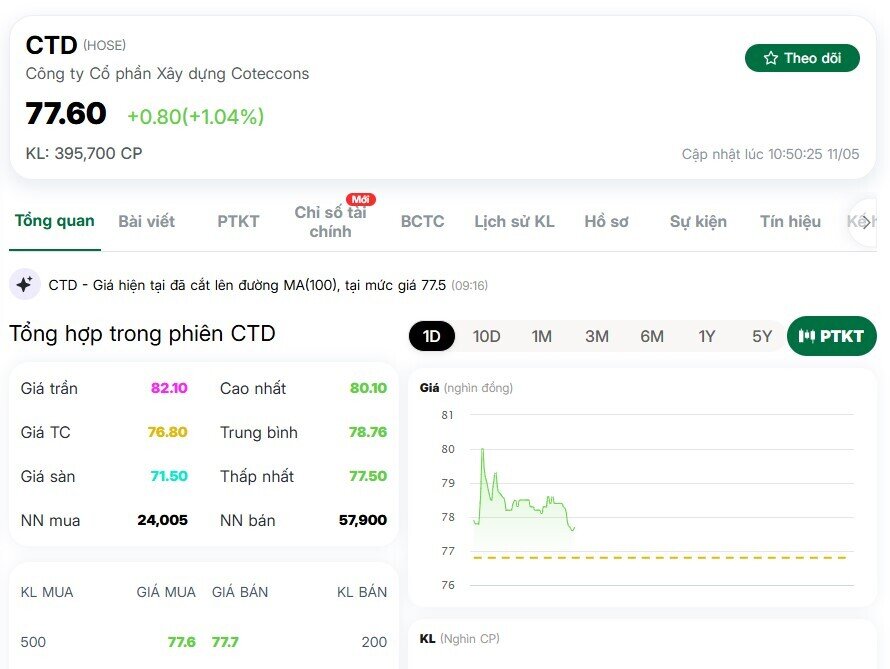Screen dimensions: 890x669
Task: Select the 6M chart range
Action: pos(652,336)
